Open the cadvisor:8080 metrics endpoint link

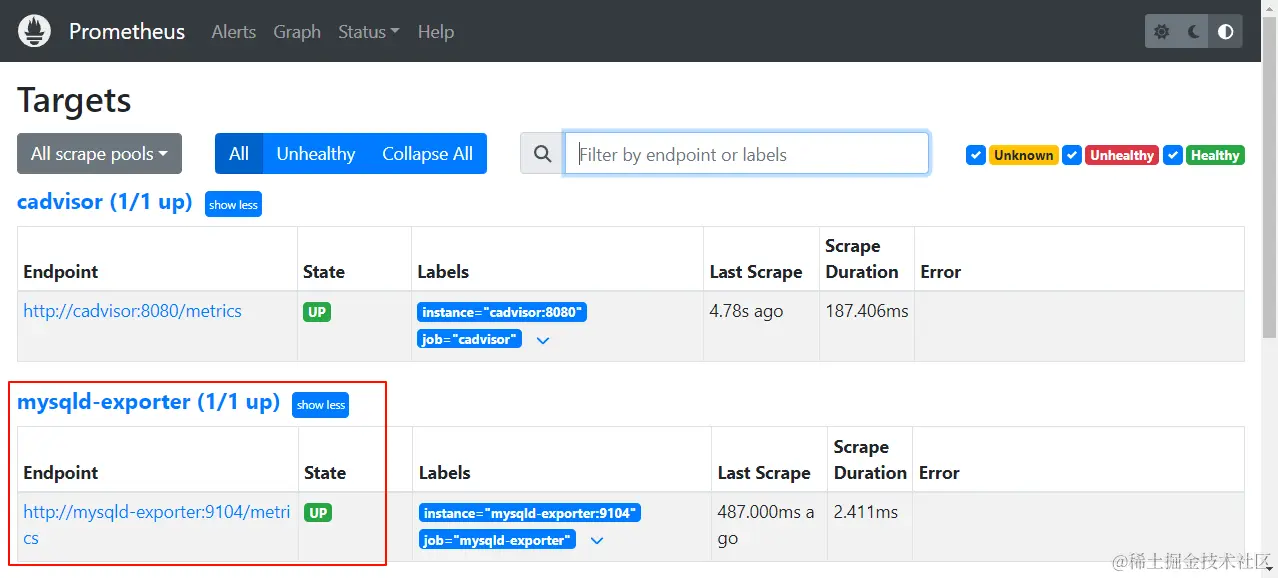[x=133, y=311]
